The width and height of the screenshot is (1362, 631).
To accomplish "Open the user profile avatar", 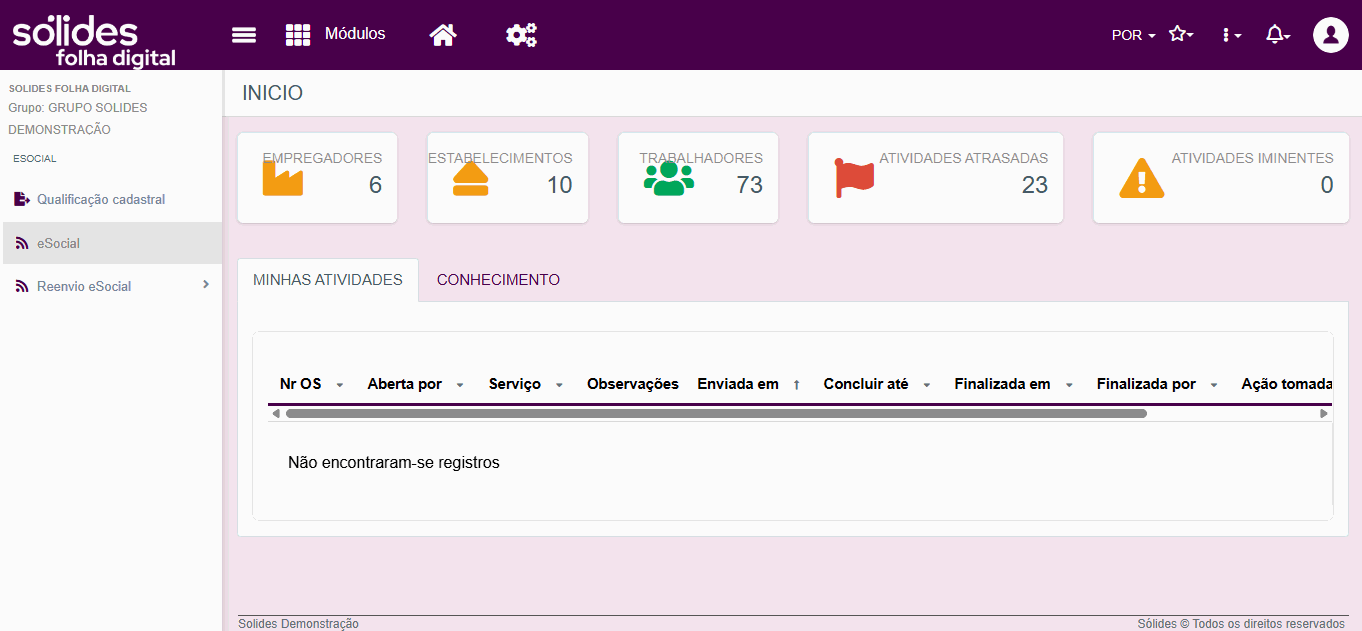I will (x=1331, y=35).
